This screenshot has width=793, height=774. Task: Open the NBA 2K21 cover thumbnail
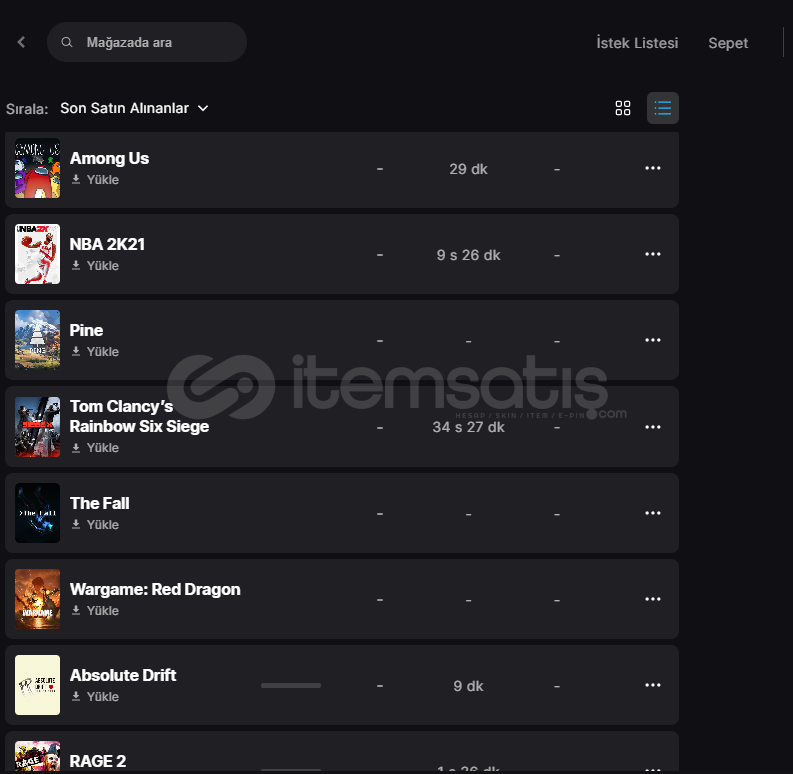coord(37,254)
